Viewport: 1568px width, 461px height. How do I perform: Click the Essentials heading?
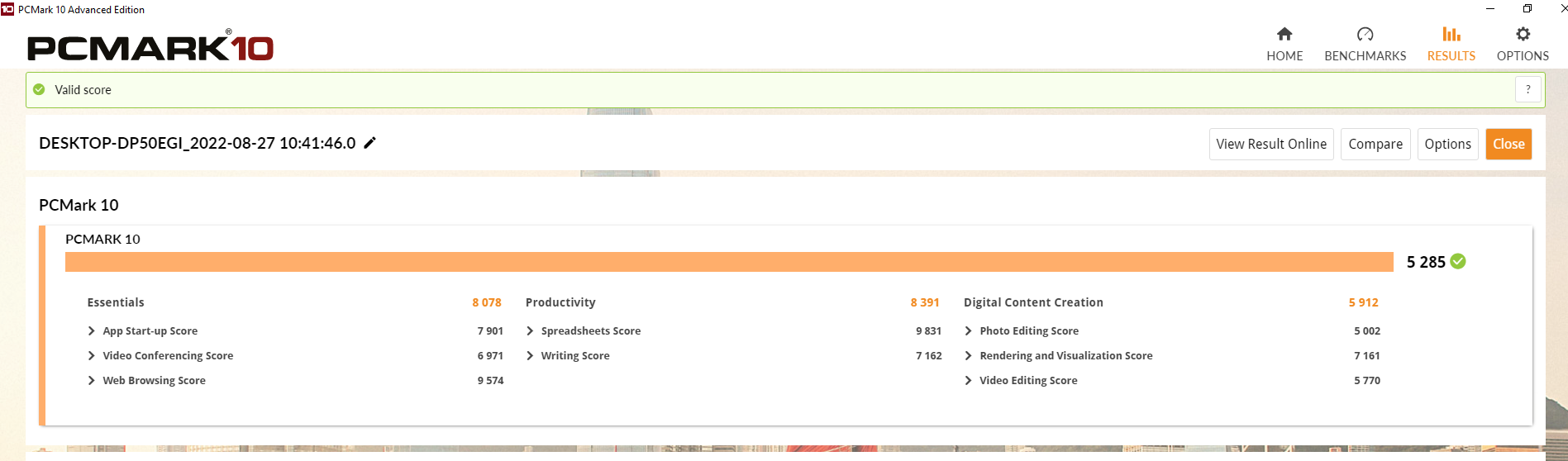116,302
